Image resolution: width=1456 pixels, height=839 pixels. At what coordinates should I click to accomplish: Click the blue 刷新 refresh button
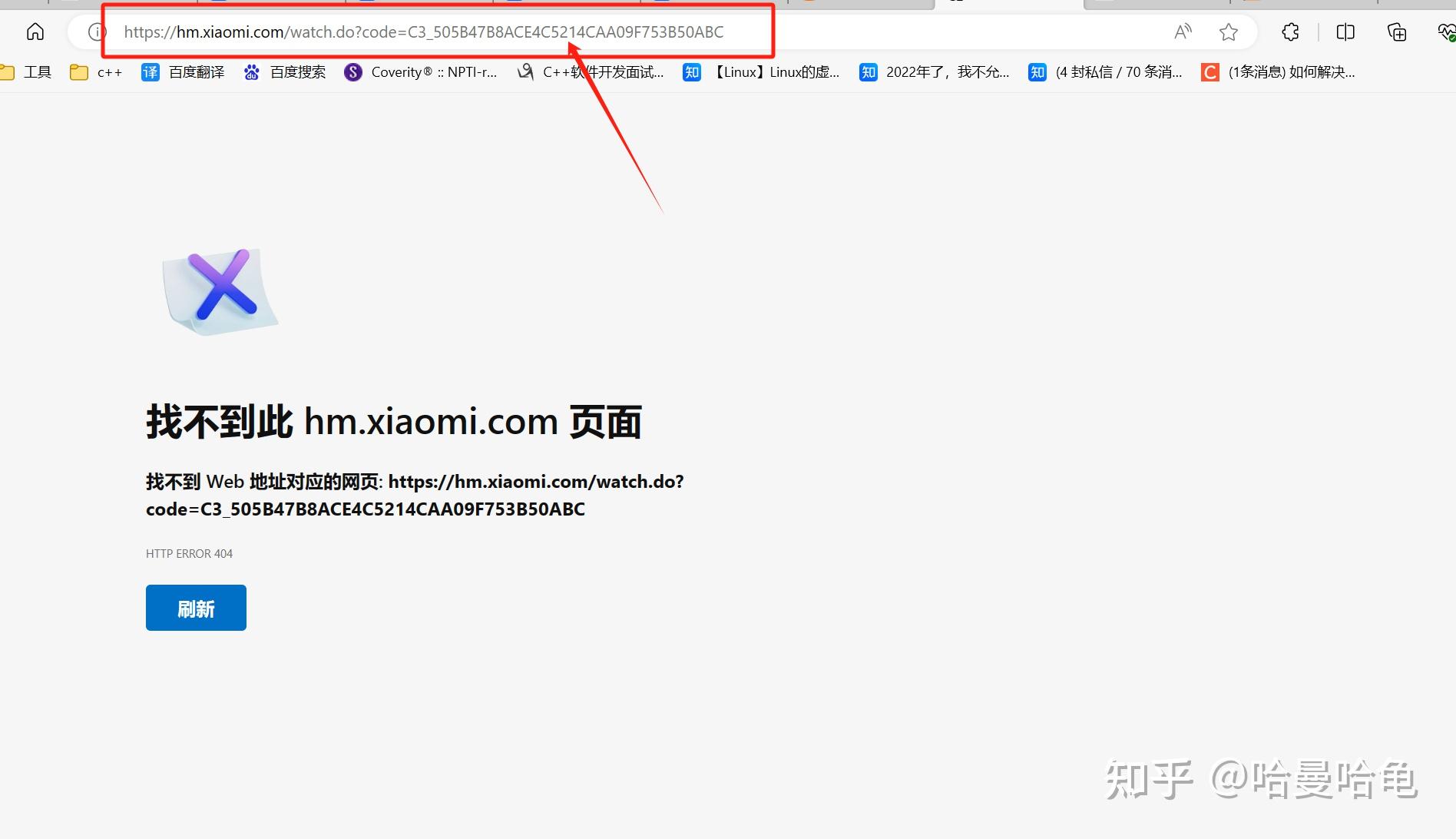coord(196,608)
